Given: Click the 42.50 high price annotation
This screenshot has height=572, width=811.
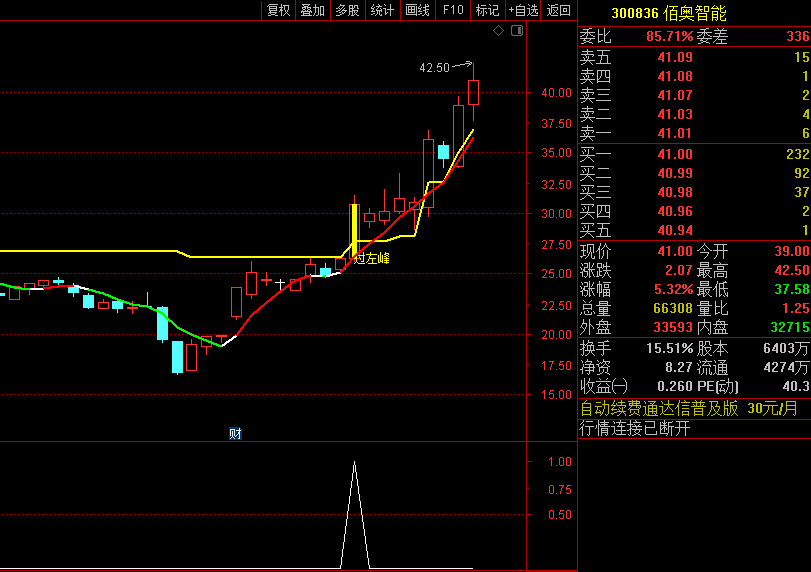Looking at the screenshot, I should click(x=434, y=68).
